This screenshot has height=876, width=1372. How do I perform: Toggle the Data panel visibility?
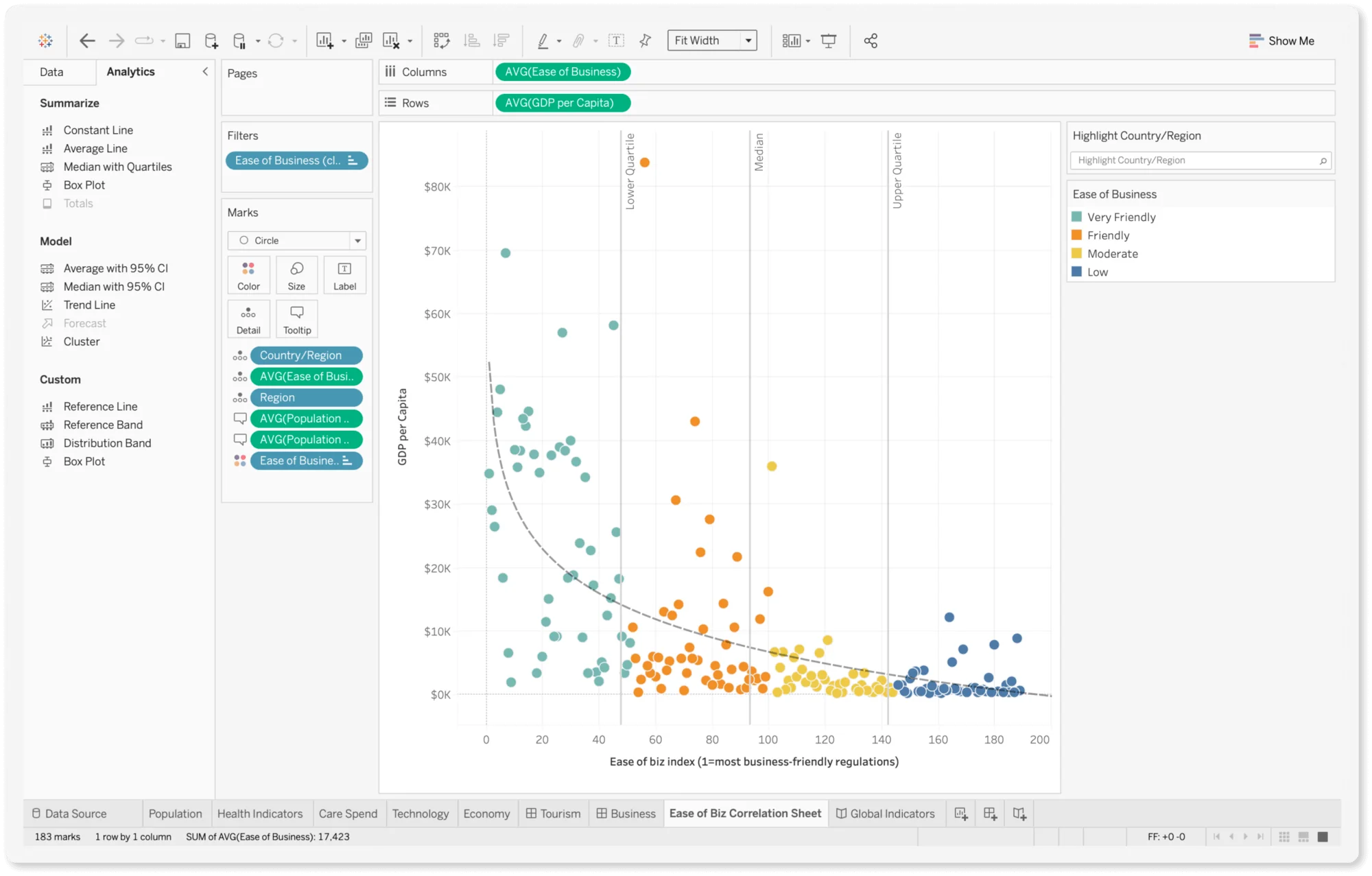(204, 72)
